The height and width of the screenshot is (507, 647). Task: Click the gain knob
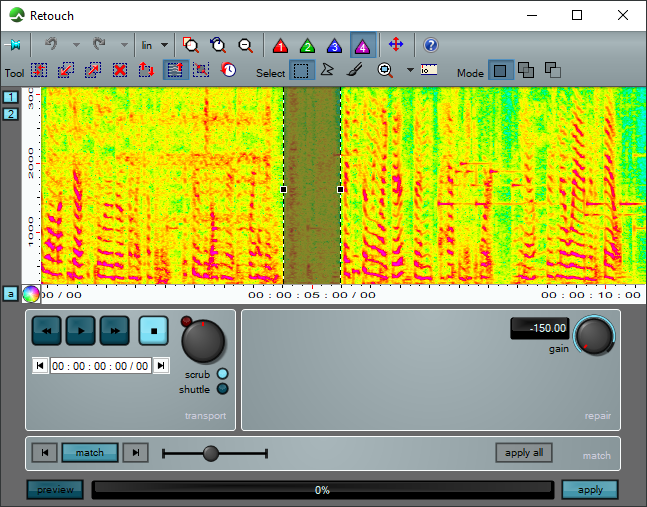click(x=595, y=335)
